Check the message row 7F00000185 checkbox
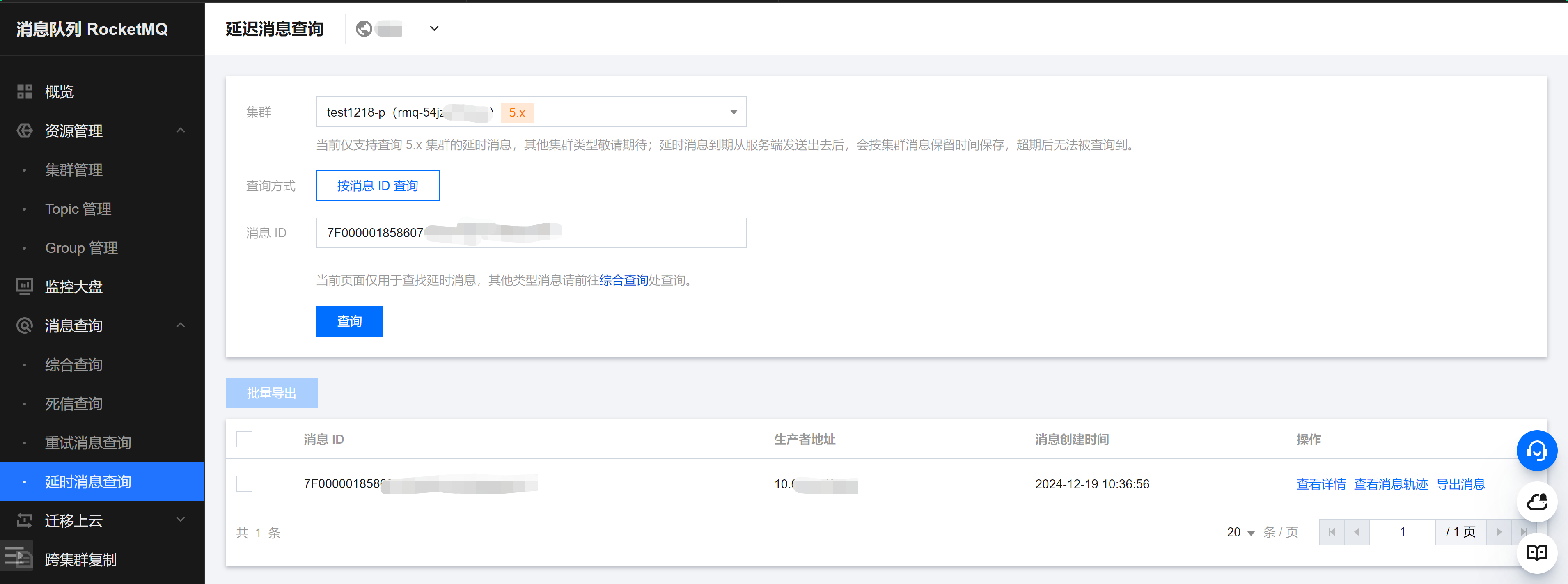The height and width of the screenshot is (584, 1568). click(244, 484)
